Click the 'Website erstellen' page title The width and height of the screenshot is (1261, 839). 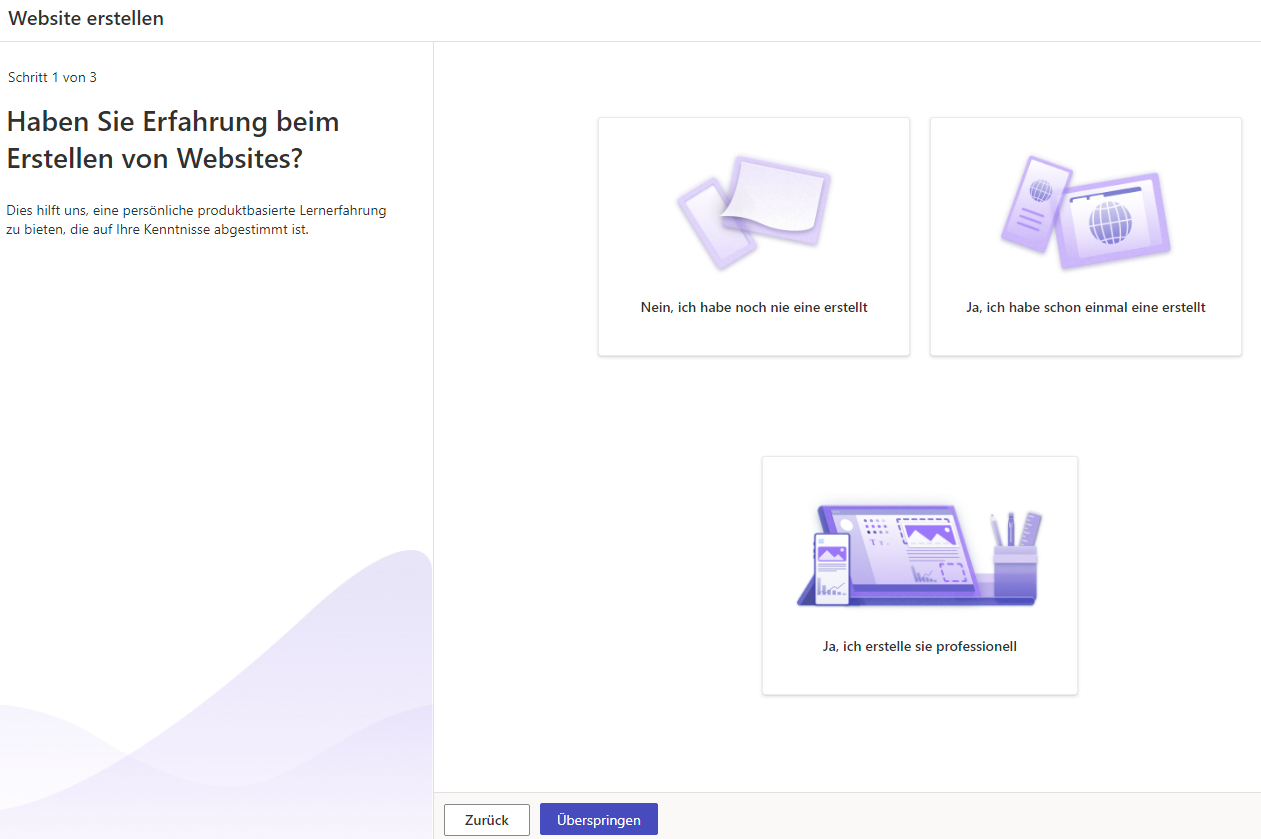(x=86, y=19)
